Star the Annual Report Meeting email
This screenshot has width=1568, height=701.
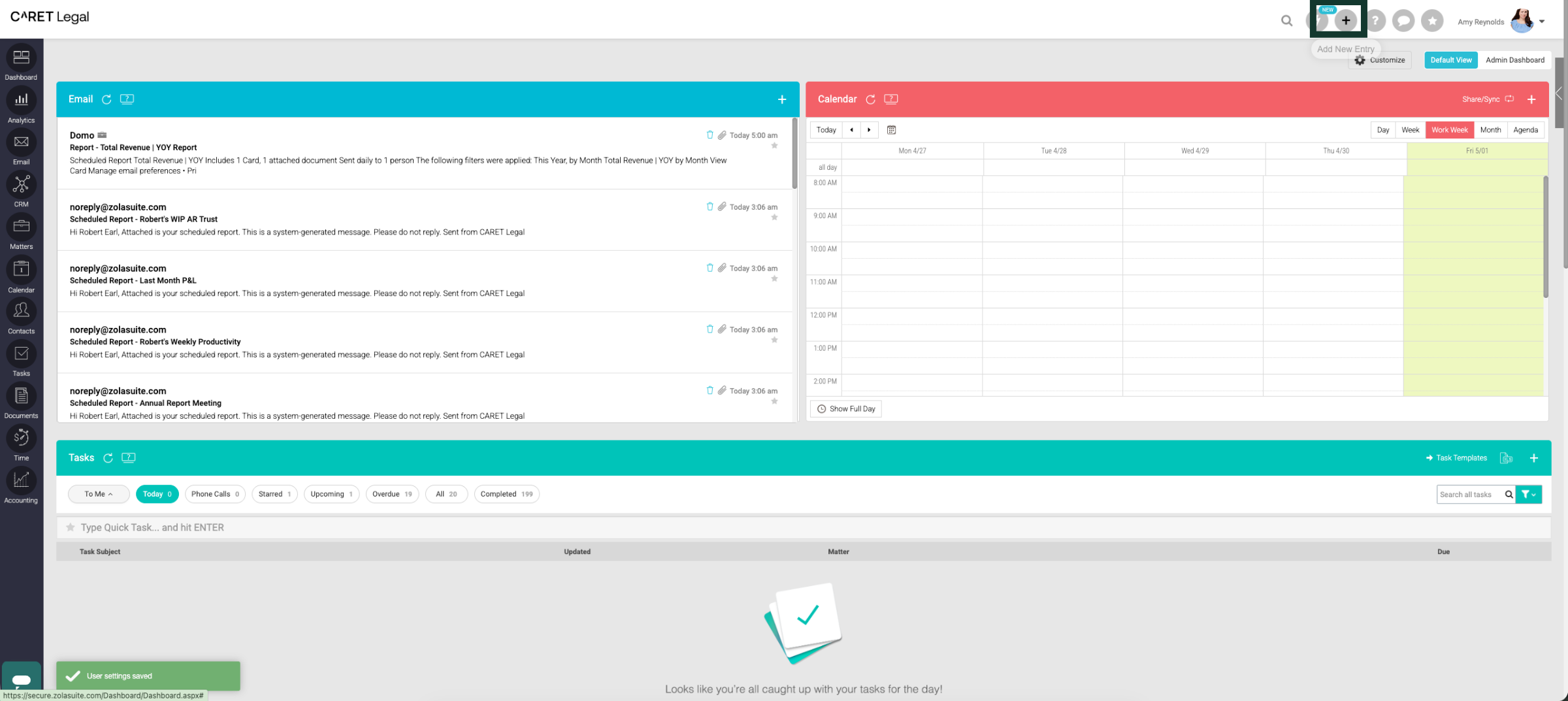pyautogui.click(x=774, y=402)
